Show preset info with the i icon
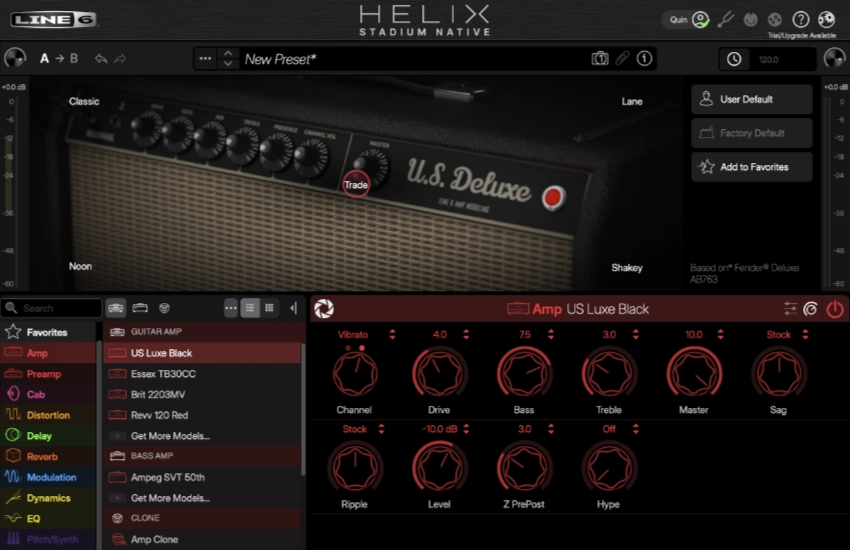 [x=644, y=59]
